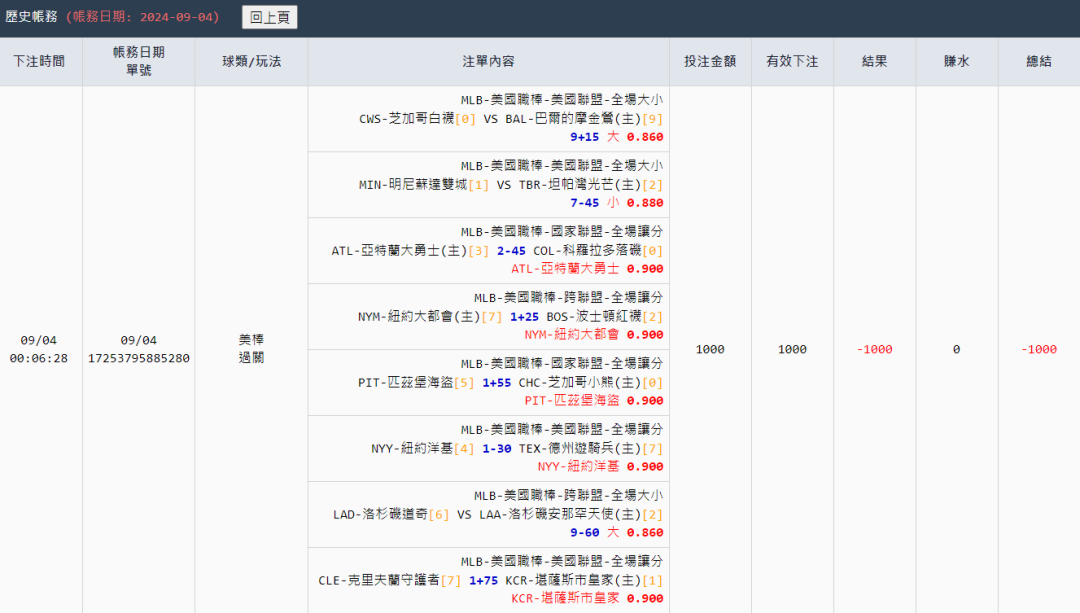Viewport: 1080px width, 613px height.
Task: Click the 賺水 value 0
Action: (957, 349)
